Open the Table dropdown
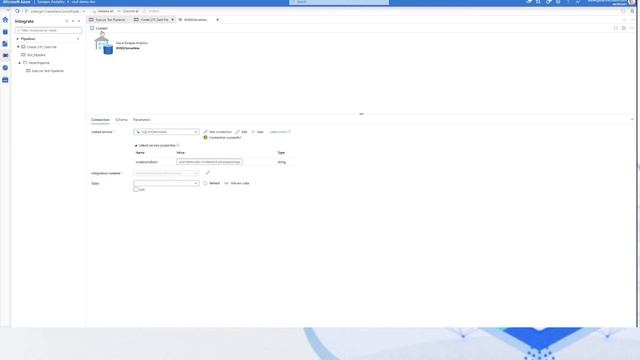This screenshot has height=360, width=640. point(166,183)
